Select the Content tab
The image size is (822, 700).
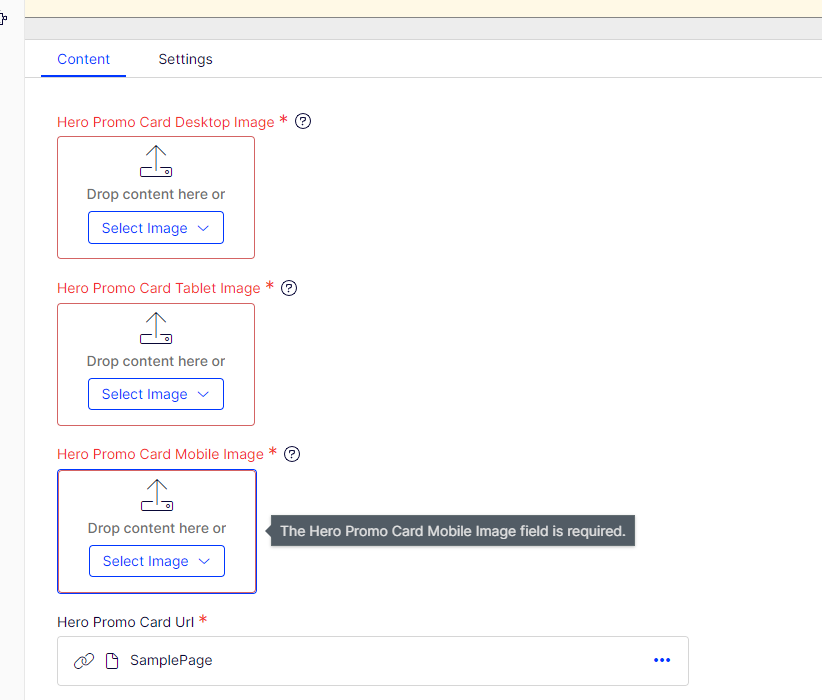click(x=83, y=59)
